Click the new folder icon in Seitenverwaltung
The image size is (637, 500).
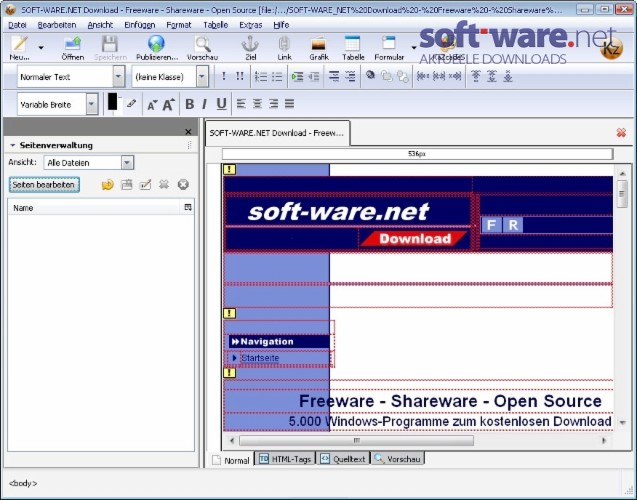[x=127, y=184]
